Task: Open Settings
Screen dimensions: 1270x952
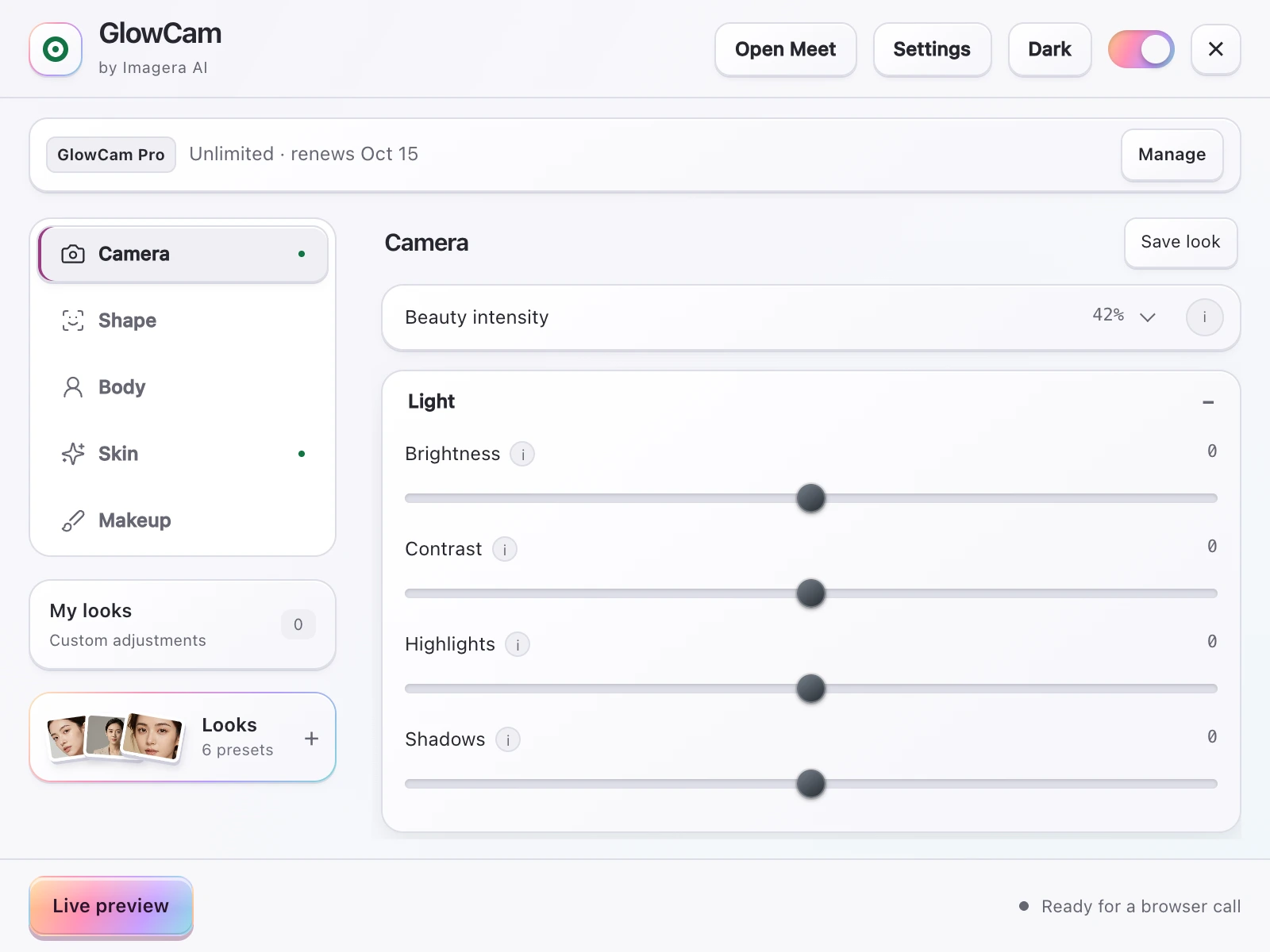Action: pyautogui.click(x=932, y=49)
